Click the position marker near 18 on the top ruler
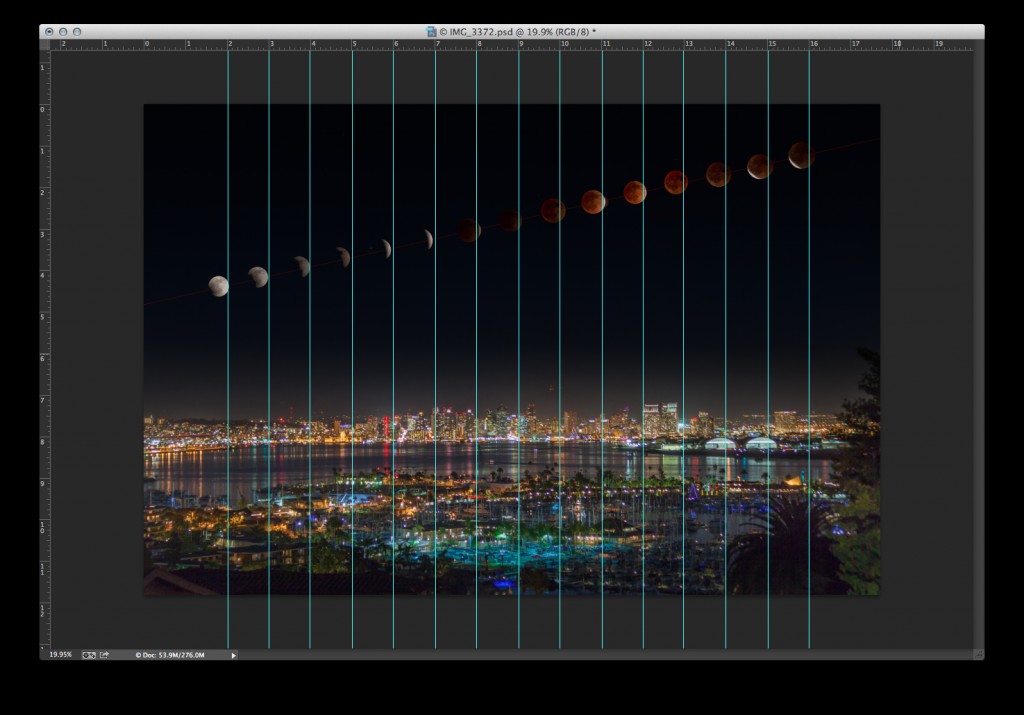This screenshot has width=1024, height=715. pyautogui.click(x=898, y=44)
